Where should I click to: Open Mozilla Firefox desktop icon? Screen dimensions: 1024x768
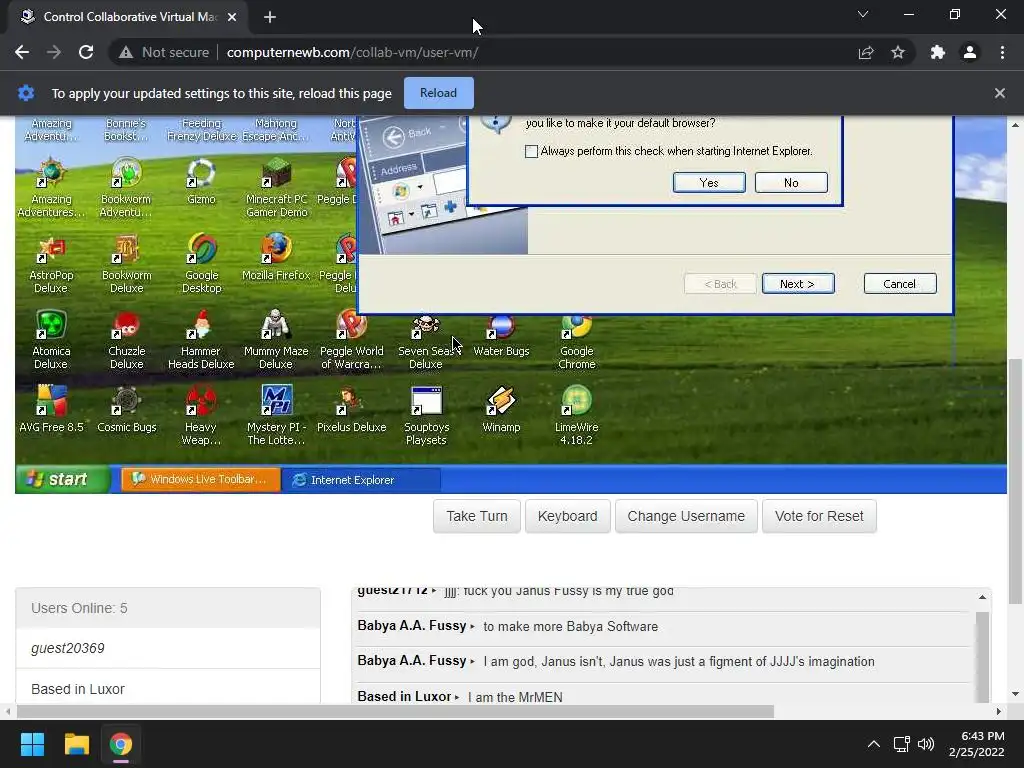click(x=276, y=258)
